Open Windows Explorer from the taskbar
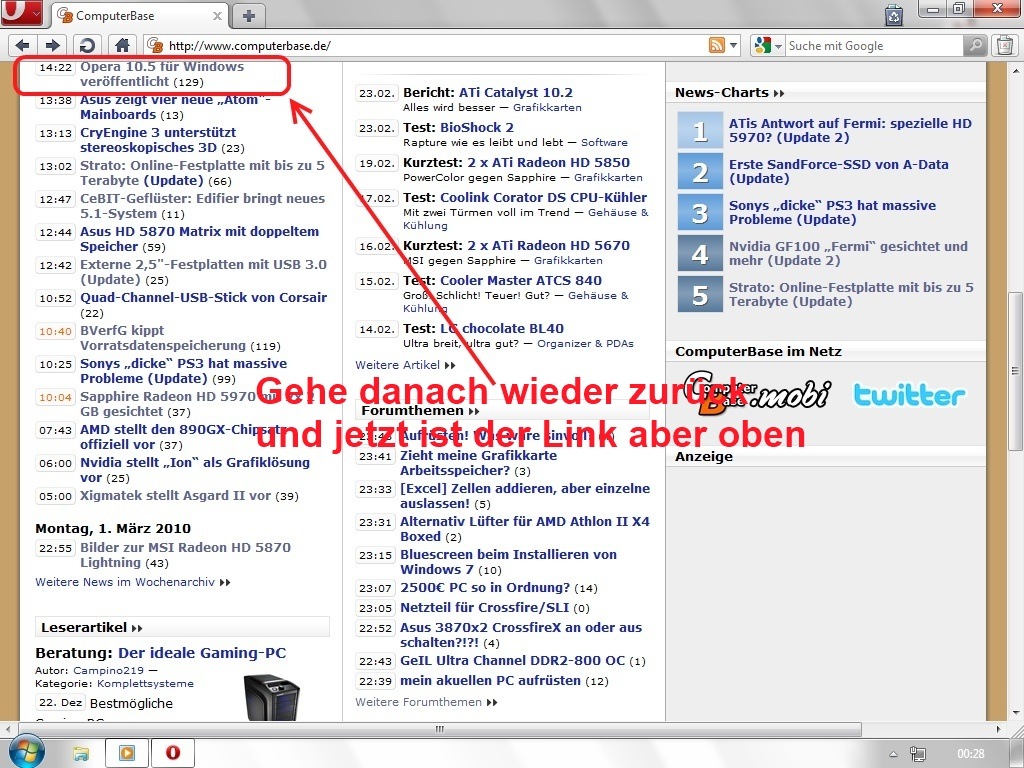Image resolution: width=1024 pixels, height=768 pixels. pyautogui.click(x=81, y=754)
